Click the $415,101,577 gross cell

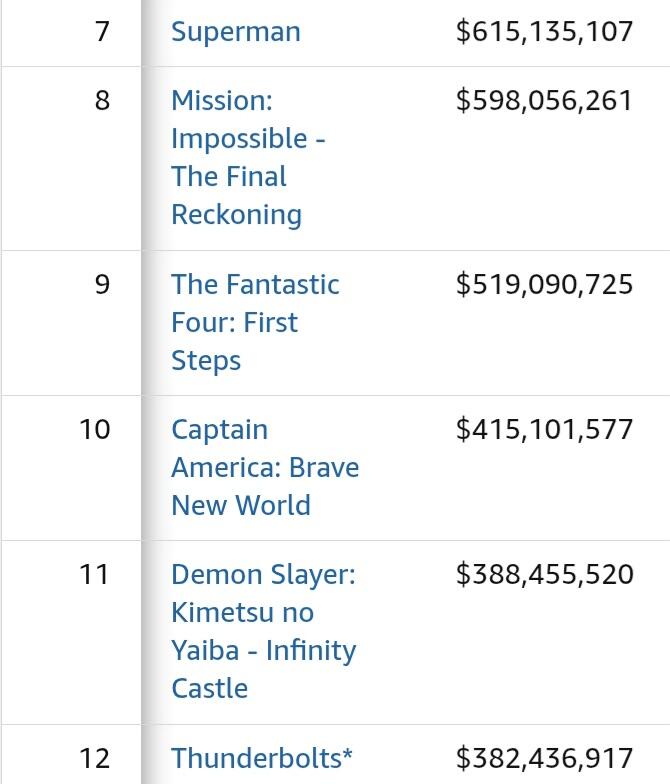(x=544, y=429)
